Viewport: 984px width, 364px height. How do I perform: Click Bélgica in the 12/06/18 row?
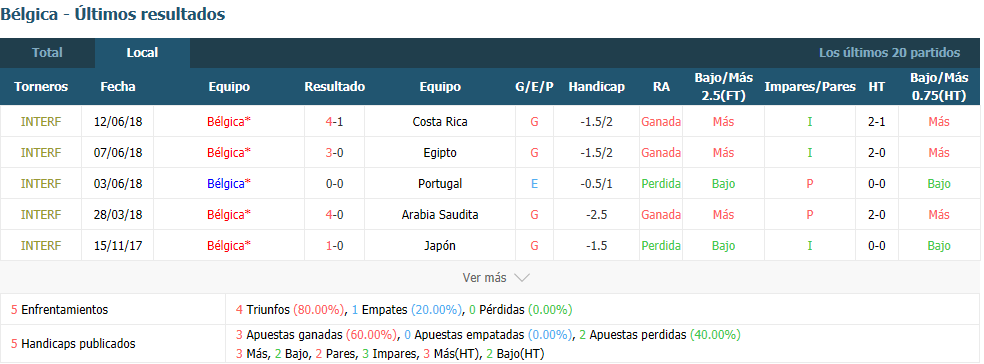(229, 122)
